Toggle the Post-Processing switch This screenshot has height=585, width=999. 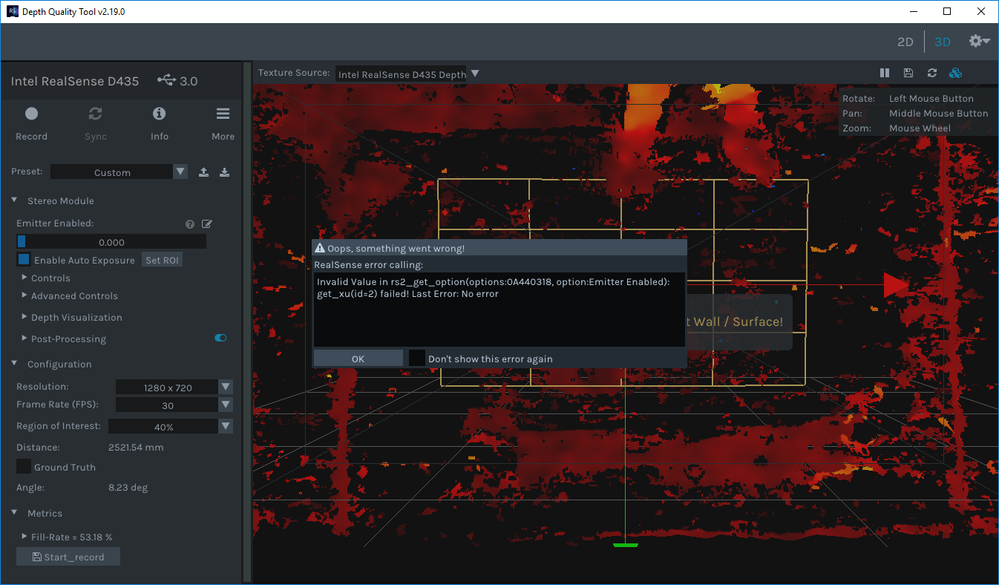click(x=220, y=338)
